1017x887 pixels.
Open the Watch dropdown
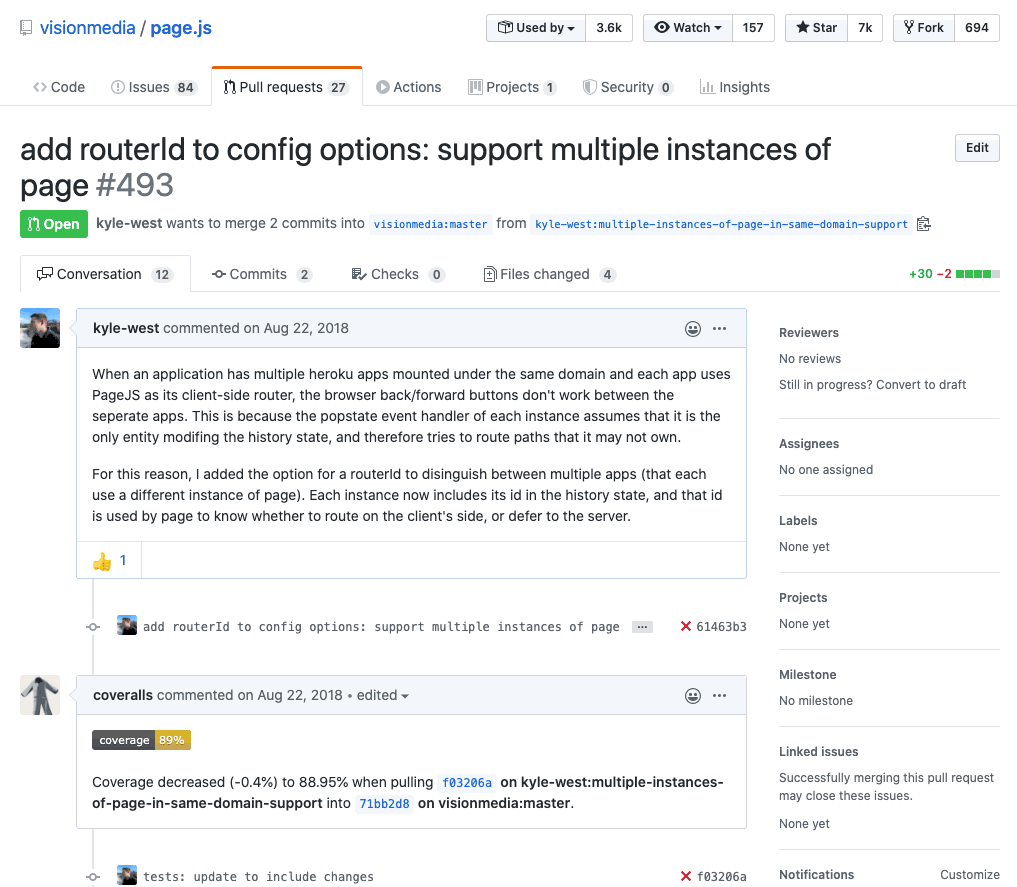688,28
